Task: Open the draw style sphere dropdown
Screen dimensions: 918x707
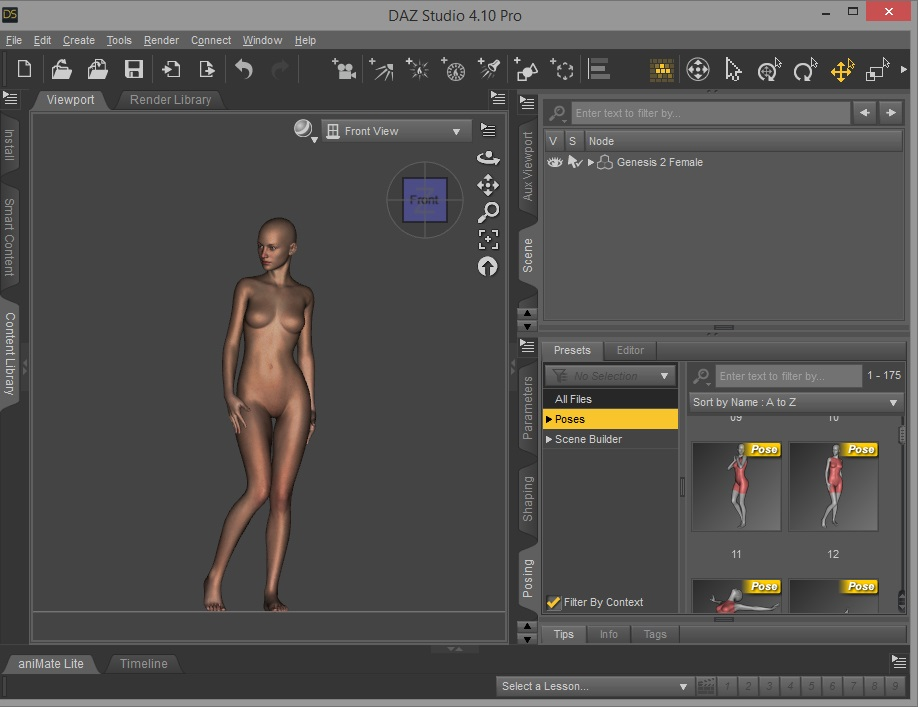Action: click(305, 131)
